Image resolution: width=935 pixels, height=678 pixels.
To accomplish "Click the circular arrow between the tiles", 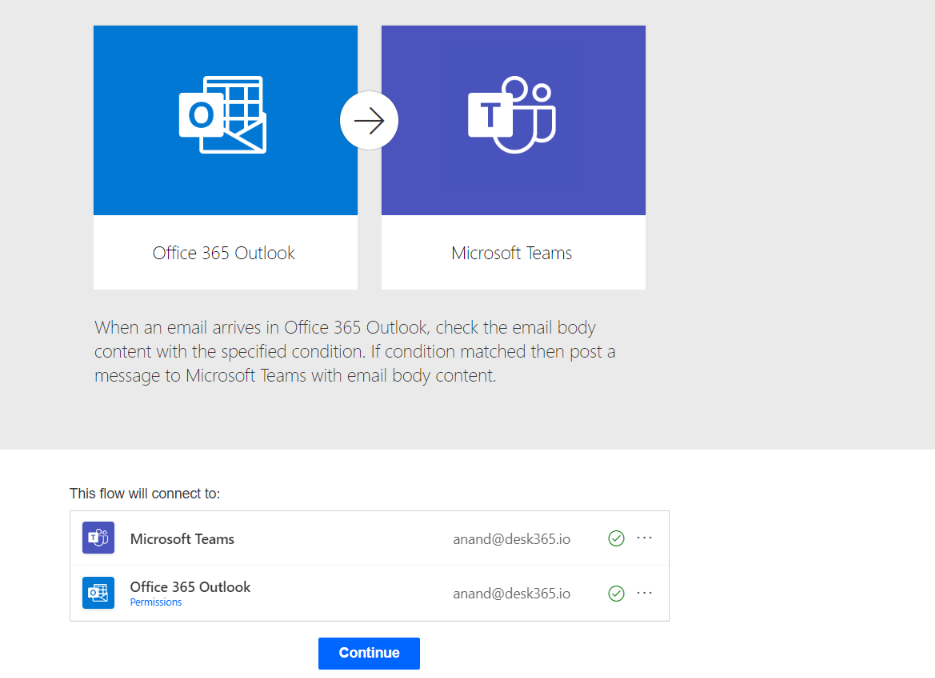I will [x=369, y=121].
